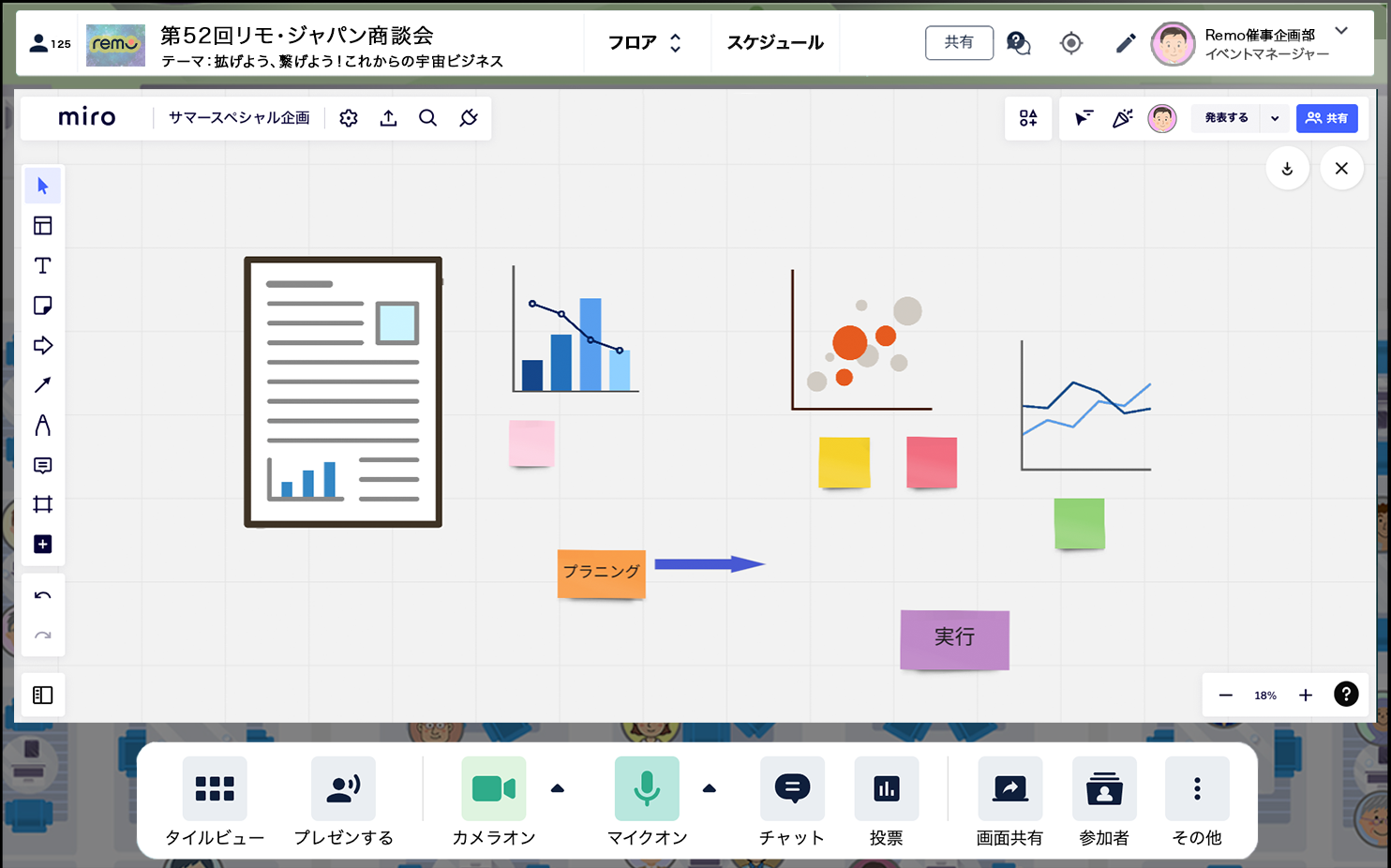
Task: Toggle the Miro side panel icon
Action: 43,696
